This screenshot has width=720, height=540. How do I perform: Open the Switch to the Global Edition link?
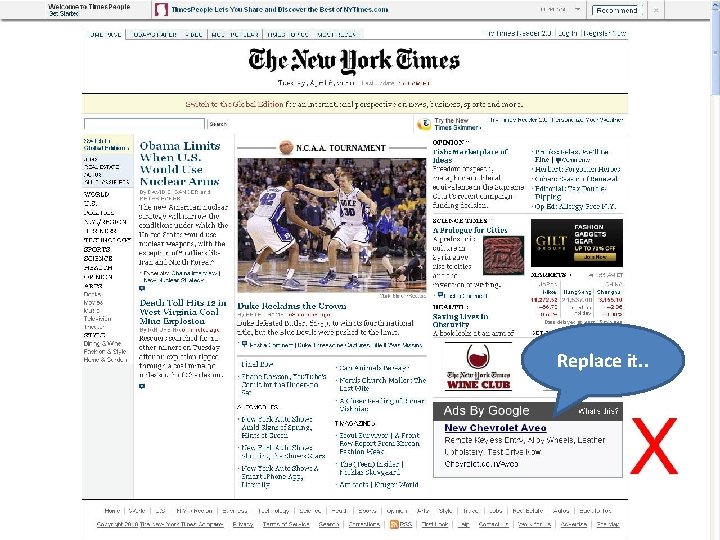[x=234, y=104]
